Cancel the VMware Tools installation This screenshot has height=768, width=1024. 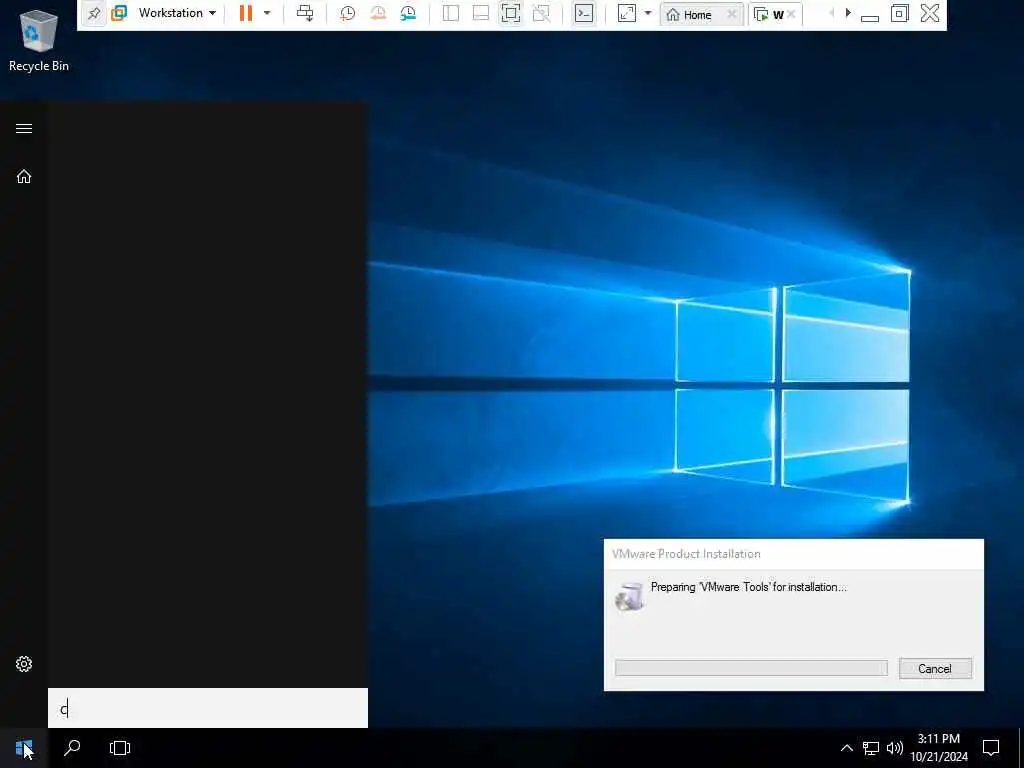[x=935, y=668]
